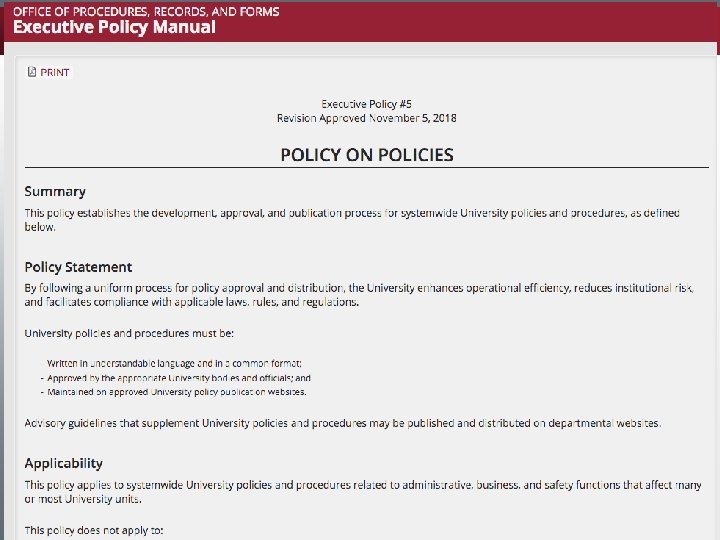Click the bullet item about understandable language
Screen dimensions: 720x540
[x=174, y=363]
